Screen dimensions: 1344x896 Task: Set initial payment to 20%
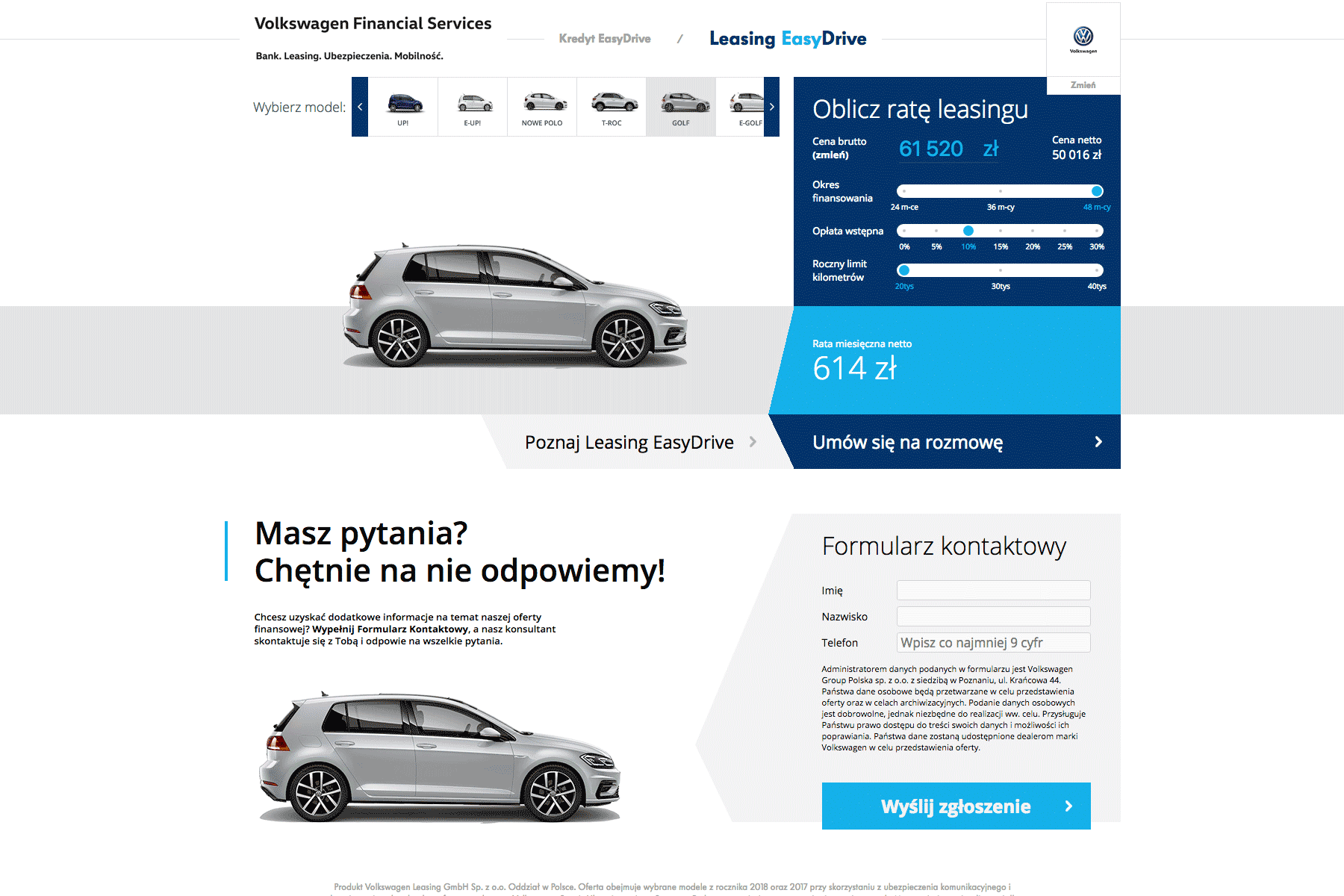coord(1033,231)
